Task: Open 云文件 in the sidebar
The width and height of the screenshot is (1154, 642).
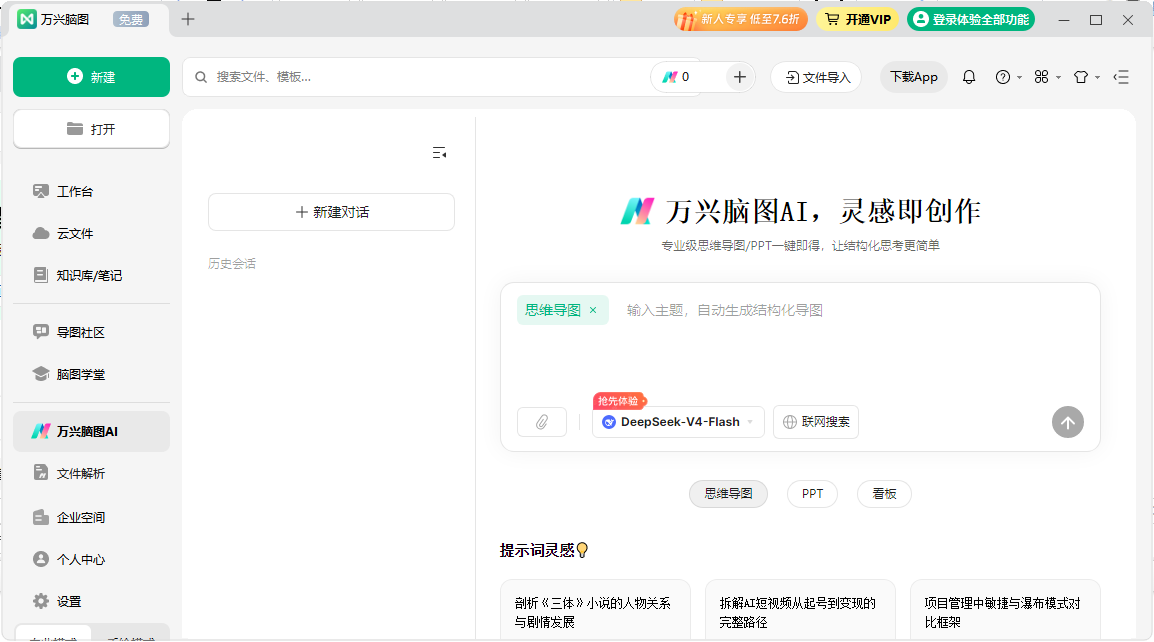Action: point(91,233)
